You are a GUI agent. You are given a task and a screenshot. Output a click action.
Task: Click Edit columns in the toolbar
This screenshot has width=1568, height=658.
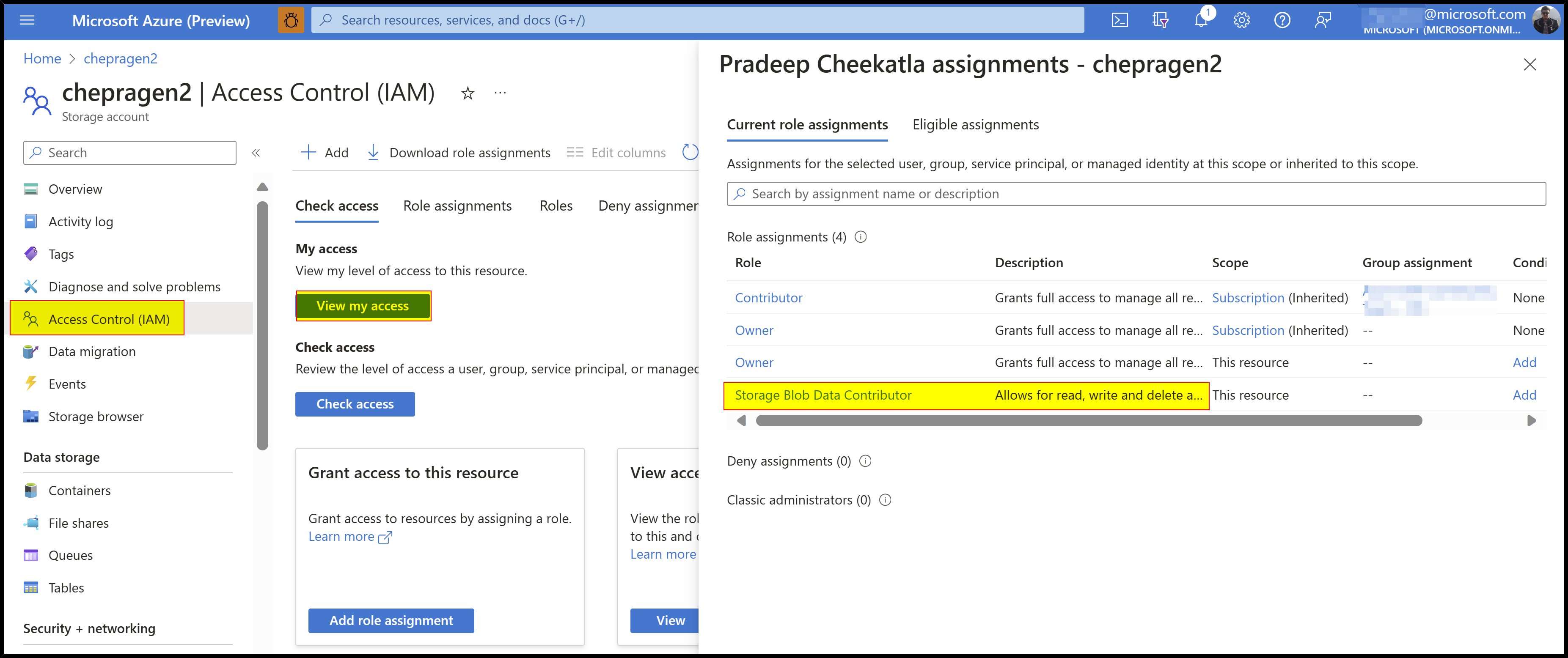[616, 153]
